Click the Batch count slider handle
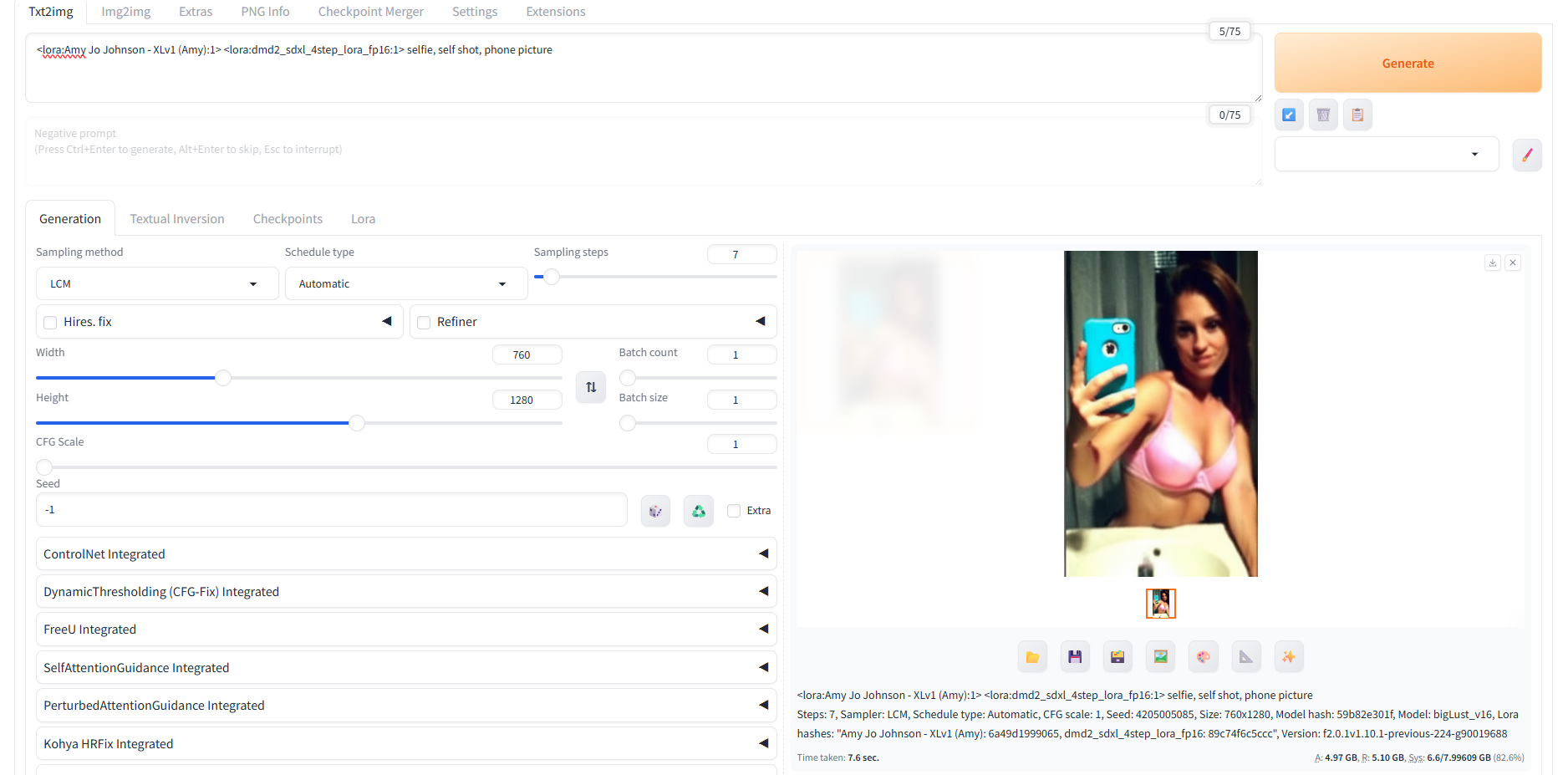The height and width of the screenshot is (775, 1568). [x=628, y=378]
